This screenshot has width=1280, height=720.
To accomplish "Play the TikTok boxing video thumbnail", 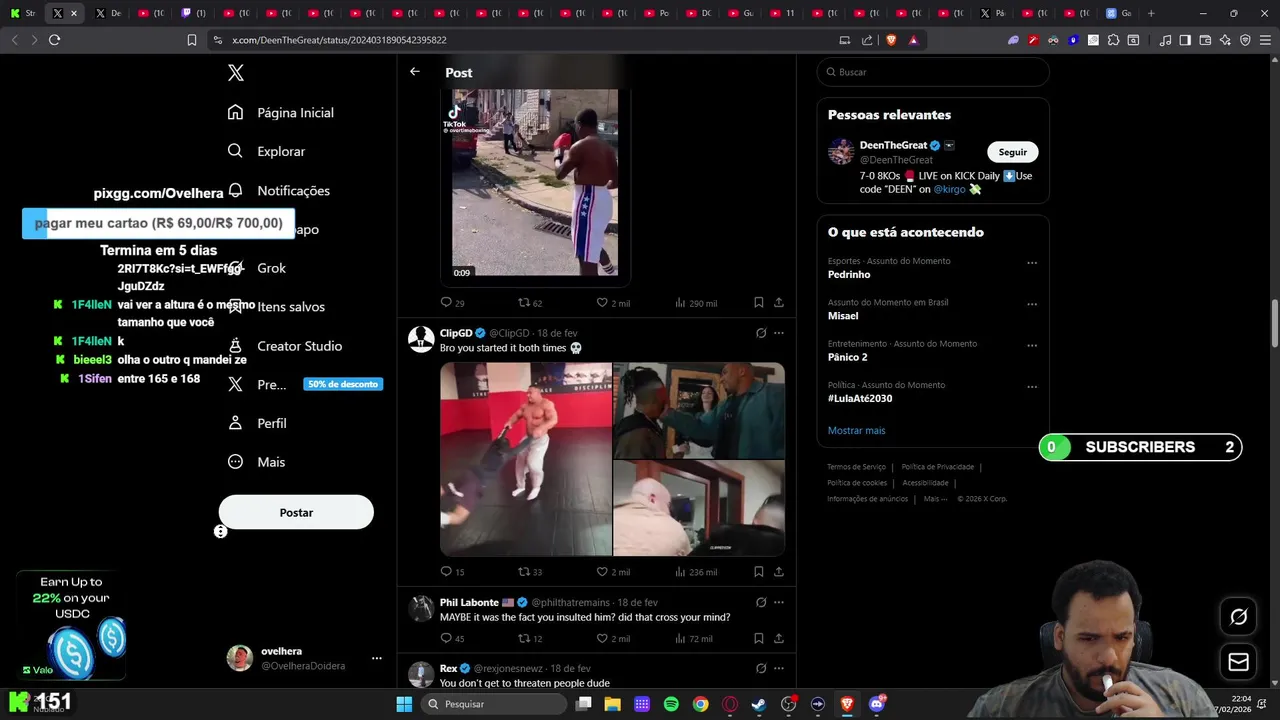I will click(x=535, y=182).
